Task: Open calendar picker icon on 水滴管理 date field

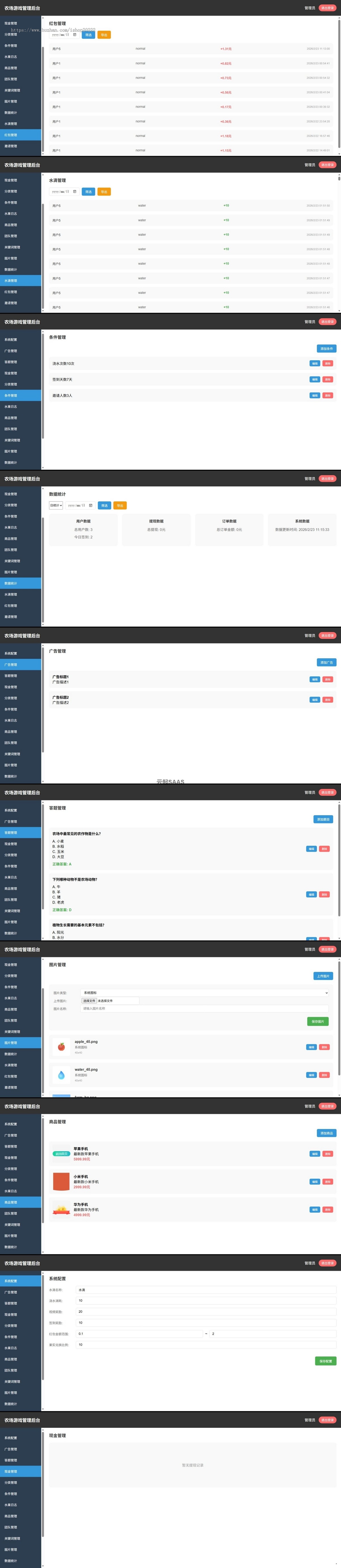Action: pos(75,192)
